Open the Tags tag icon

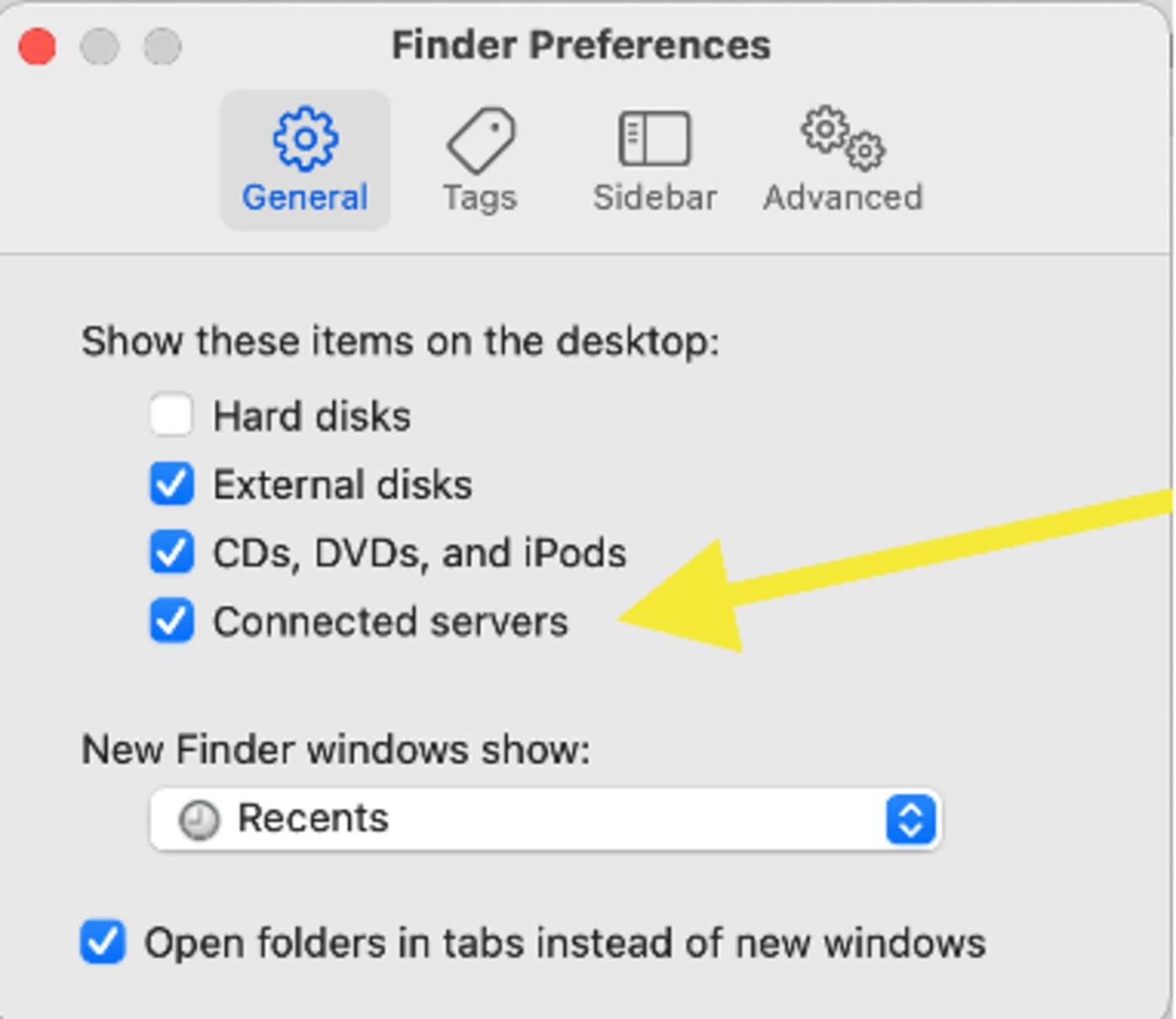point(480,139)
